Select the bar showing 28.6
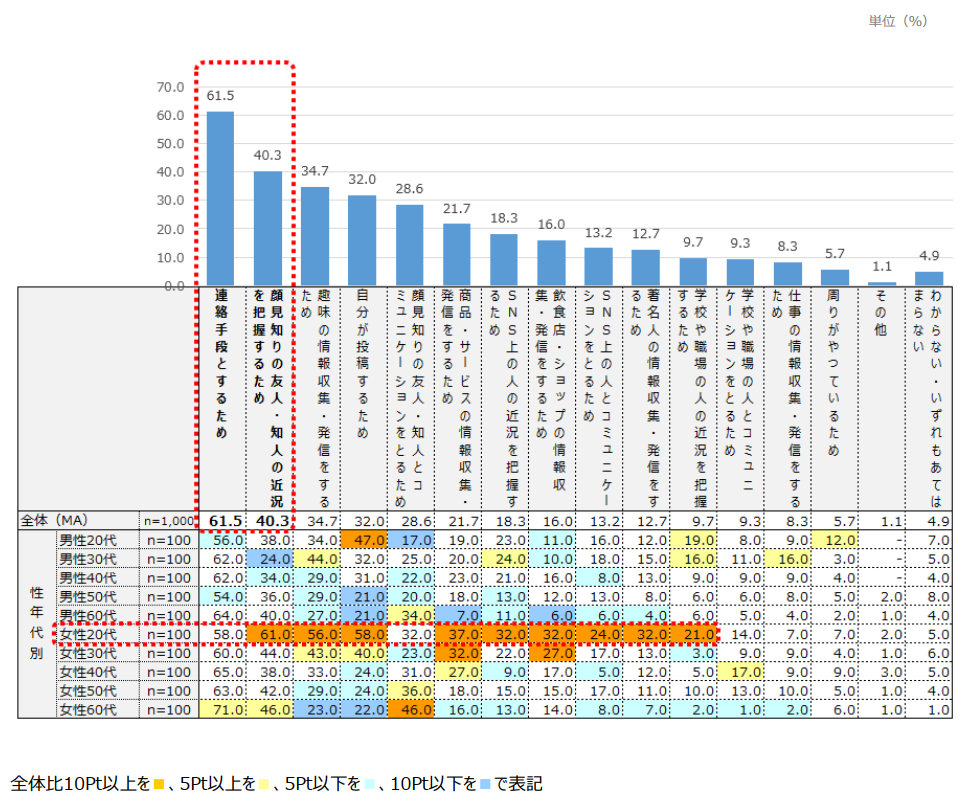Image resolution: width=964 pixels, height=801 pixels. point(409,245)
